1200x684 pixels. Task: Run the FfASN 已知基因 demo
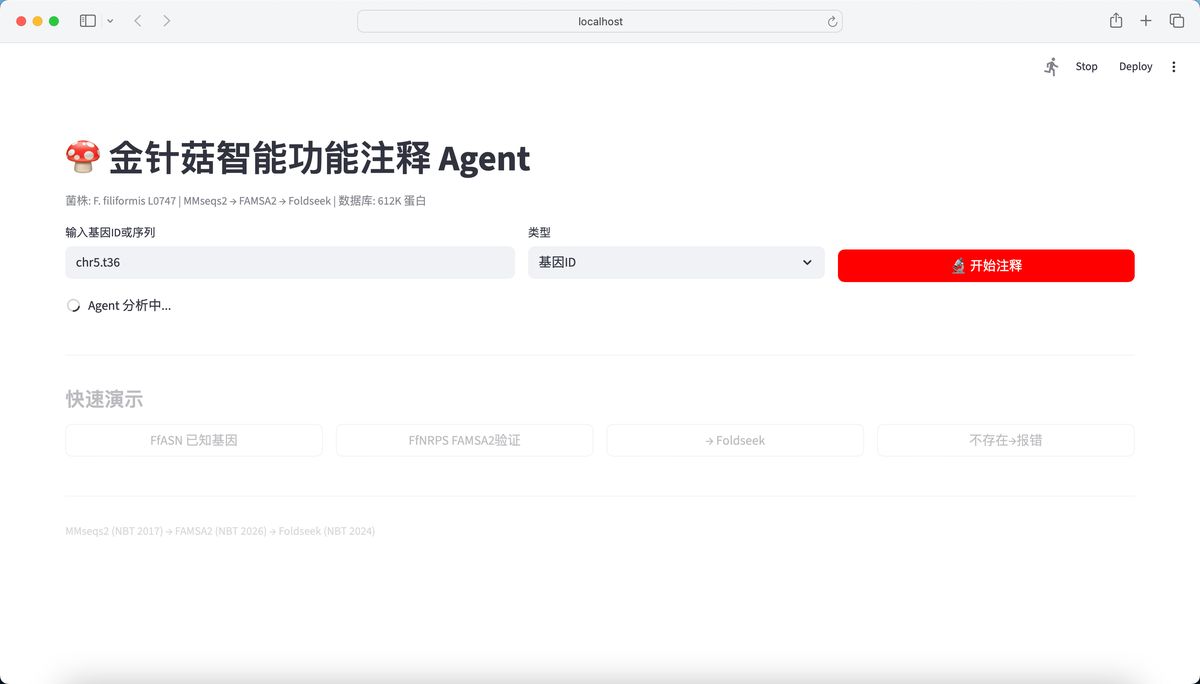pyautogui.click(x=194, y=440)
